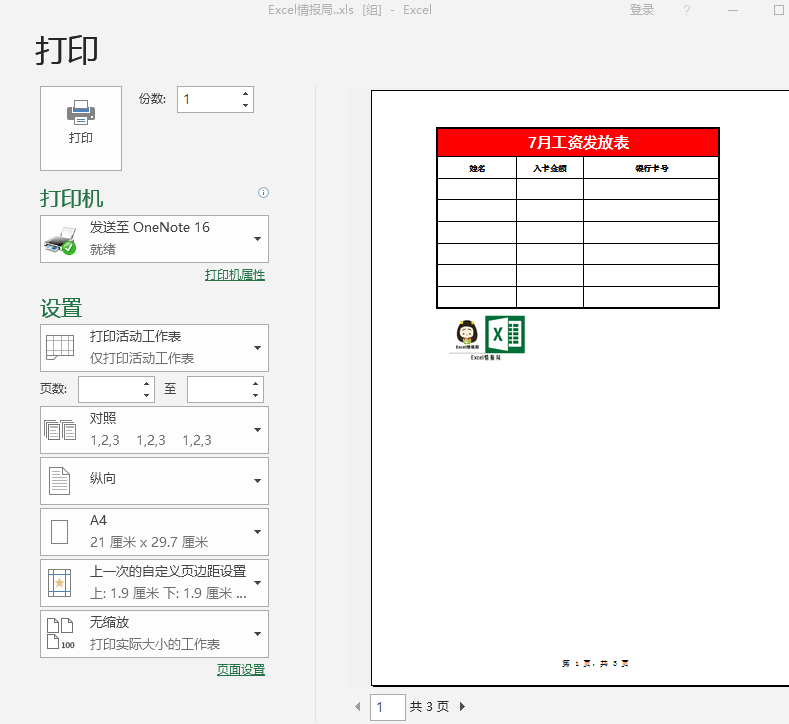
Task: Decrement the ending page number spinner
Action: point(256,395)
